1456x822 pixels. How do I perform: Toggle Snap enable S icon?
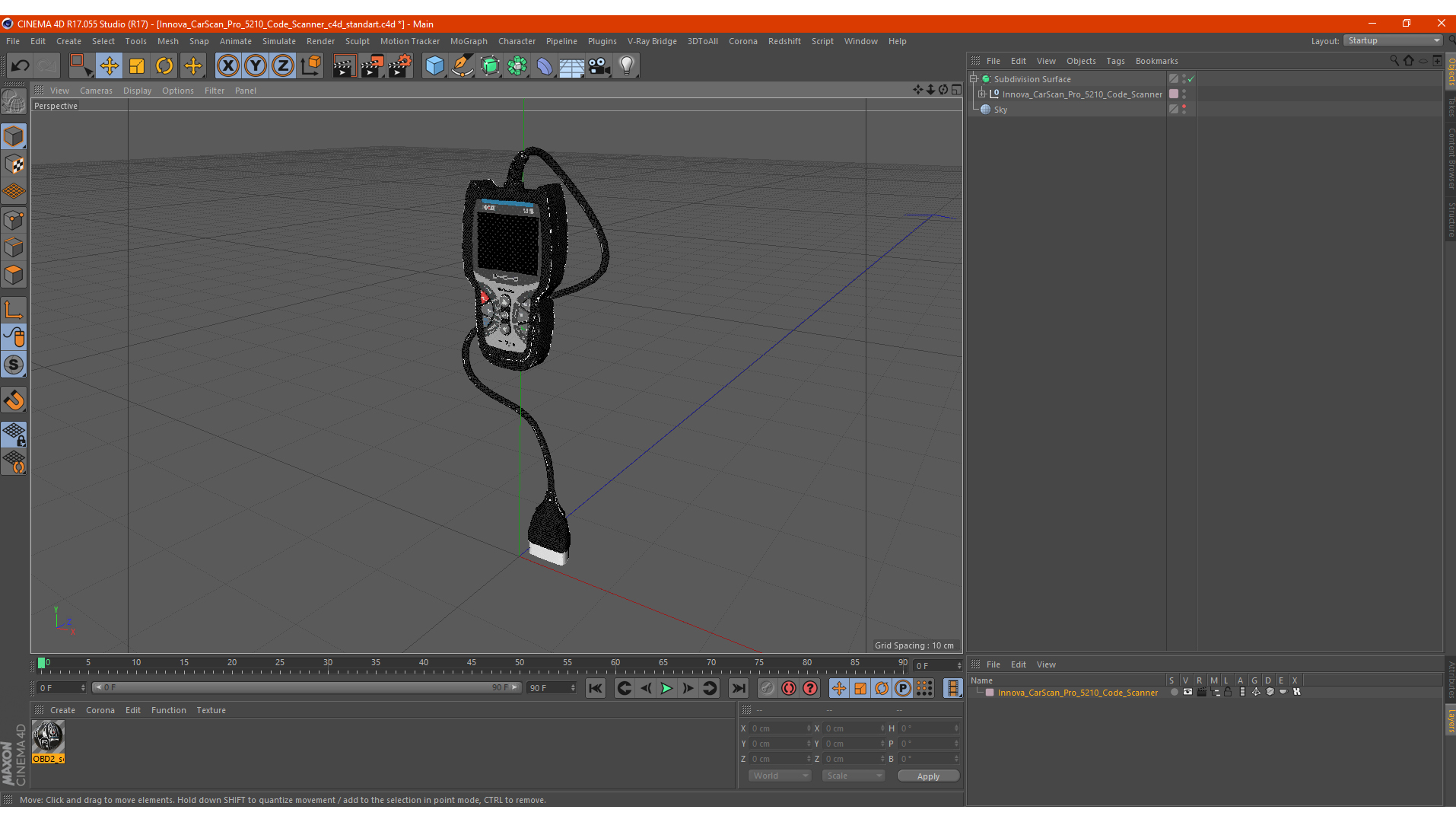(x=14, y=365)
